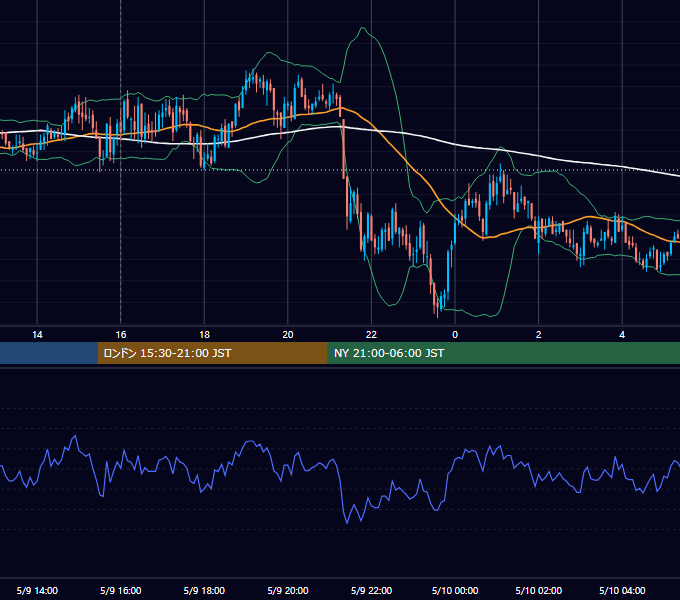
Task: Click the 5/10 04:00 date label
Action: [x=622, y=590]
